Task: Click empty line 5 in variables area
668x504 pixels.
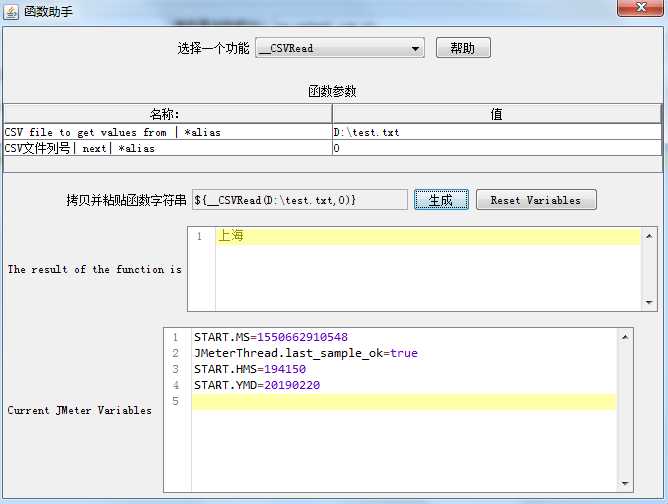Action: click(x=404, y=401)
